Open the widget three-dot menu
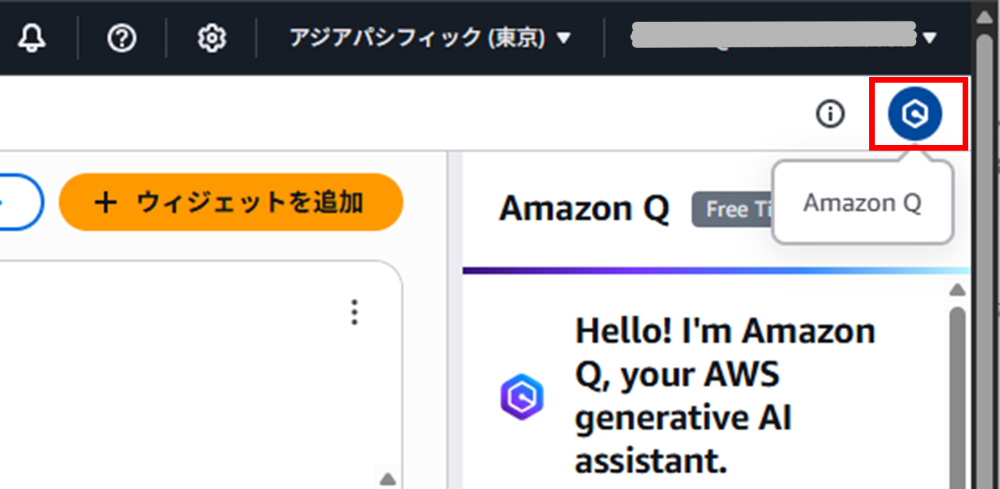This screenshot has width=1000, height=489. [355, 312]
